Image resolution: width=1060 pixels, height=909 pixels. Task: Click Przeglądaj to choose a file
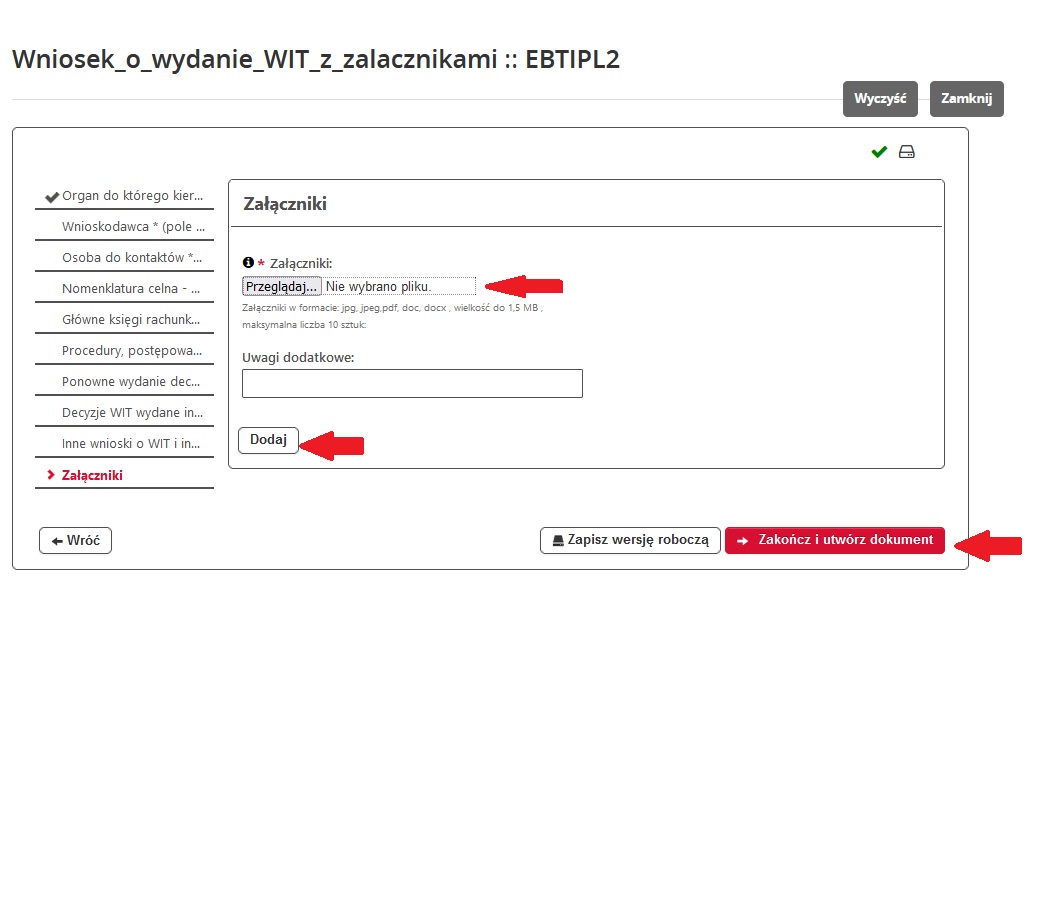point(282,286)
